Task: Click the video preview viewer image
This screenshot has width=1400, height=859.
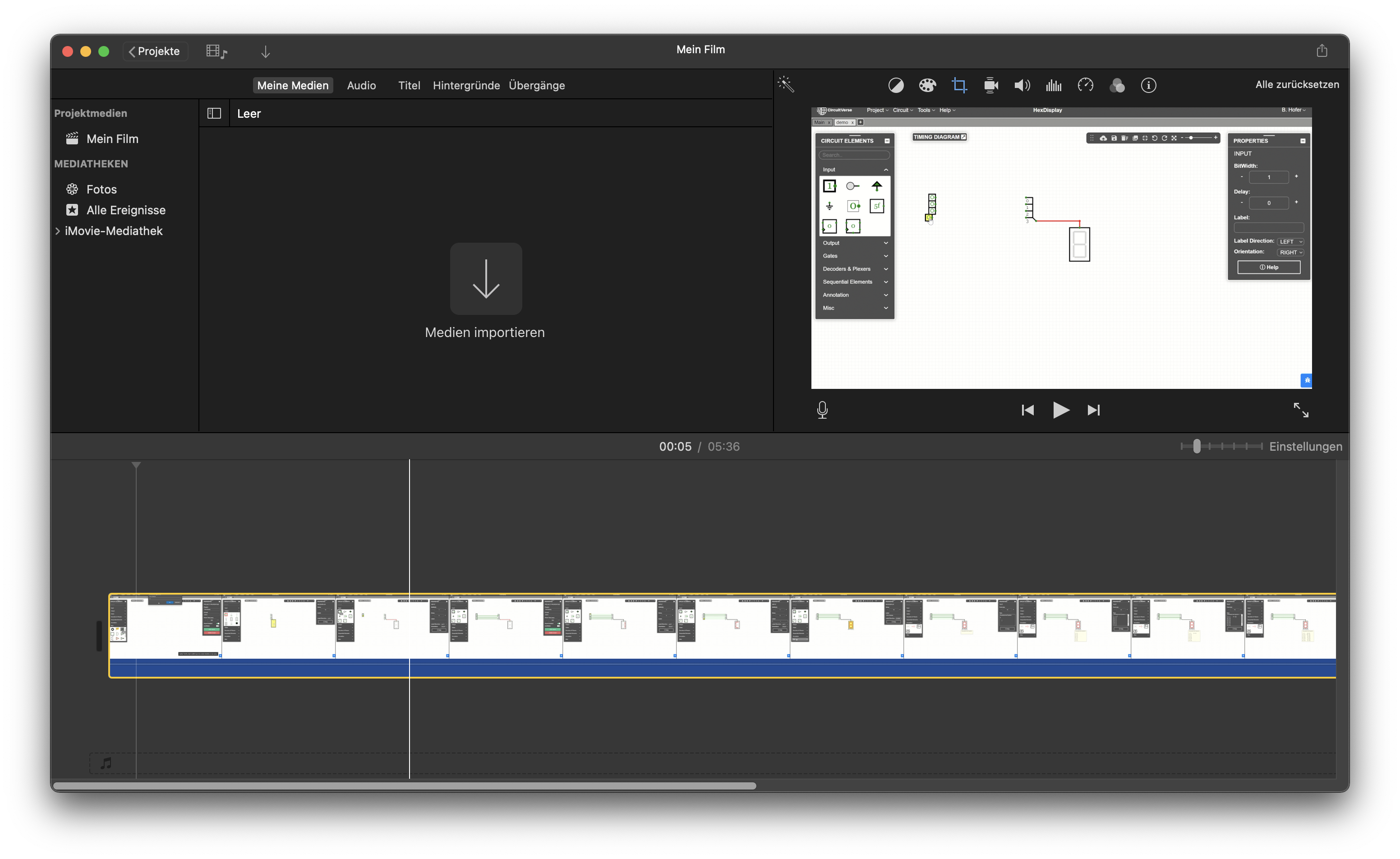Action: tap(1061, 248)
